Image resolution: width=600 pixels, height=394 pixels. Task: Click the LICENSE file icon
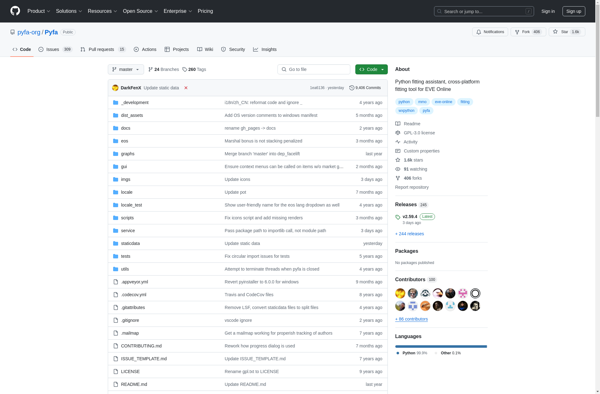[116, 372]
